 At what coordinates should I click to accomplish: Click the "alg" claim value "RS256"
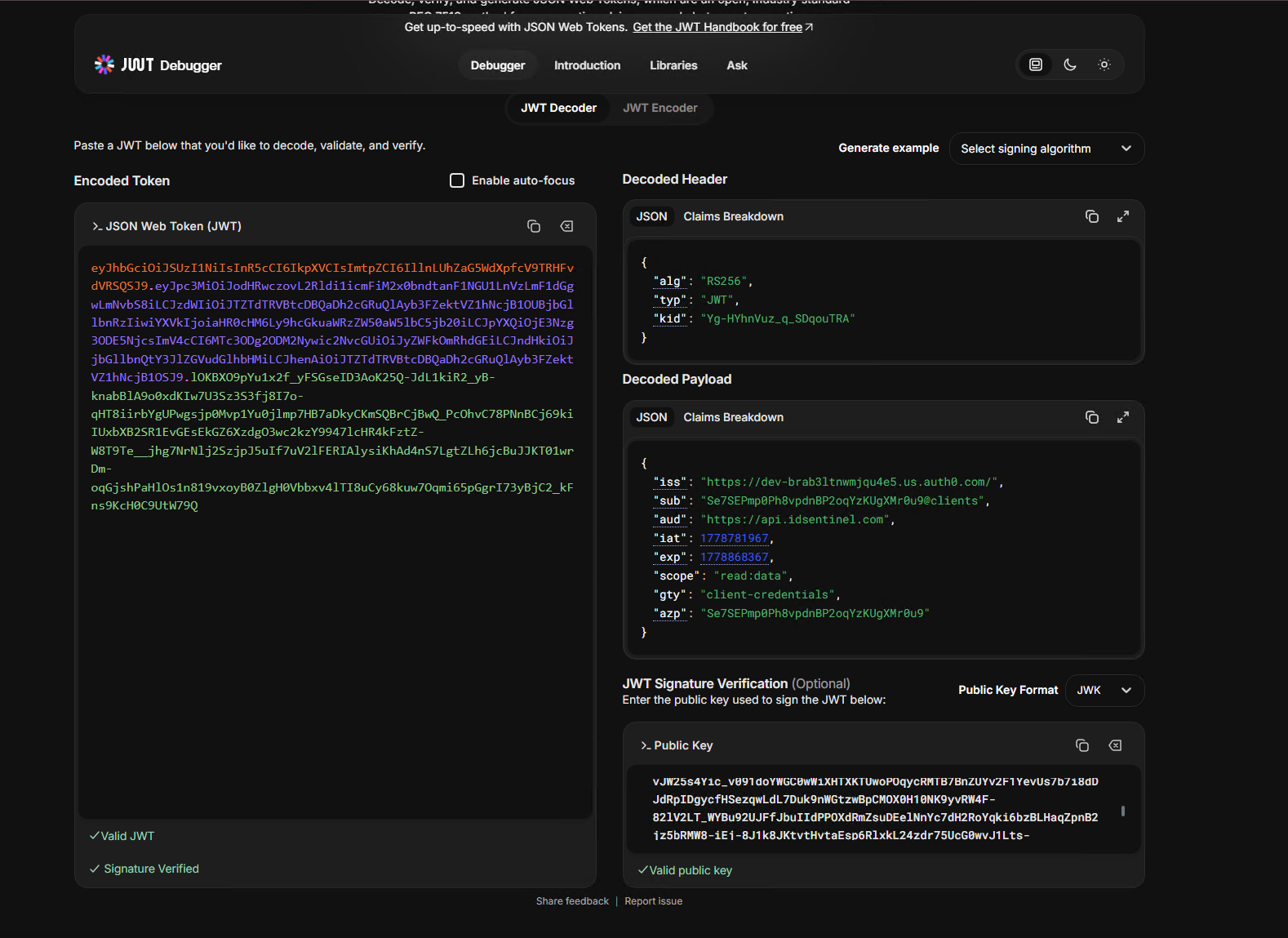[723, 282]
